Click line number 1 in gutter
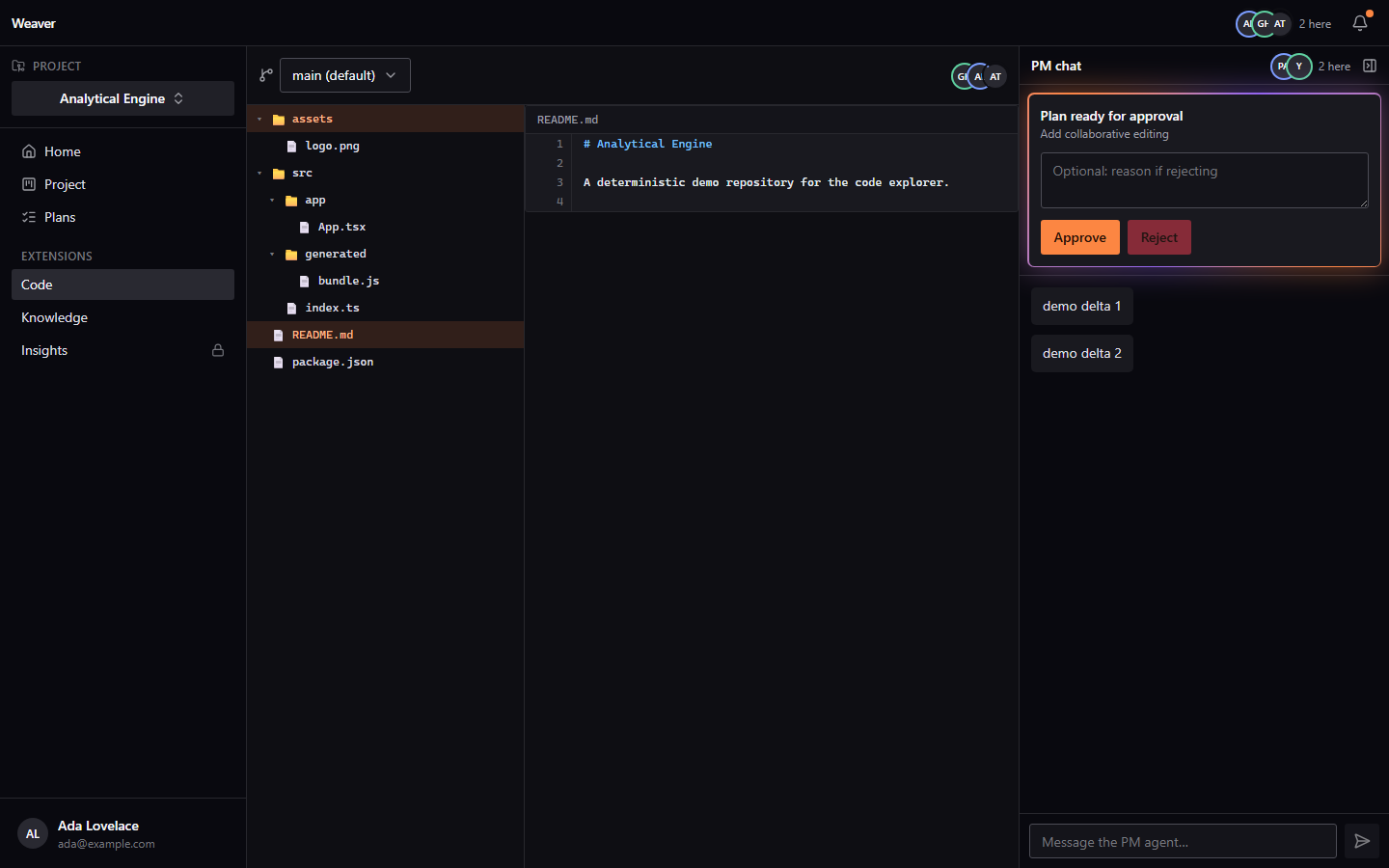 (559, 144)
